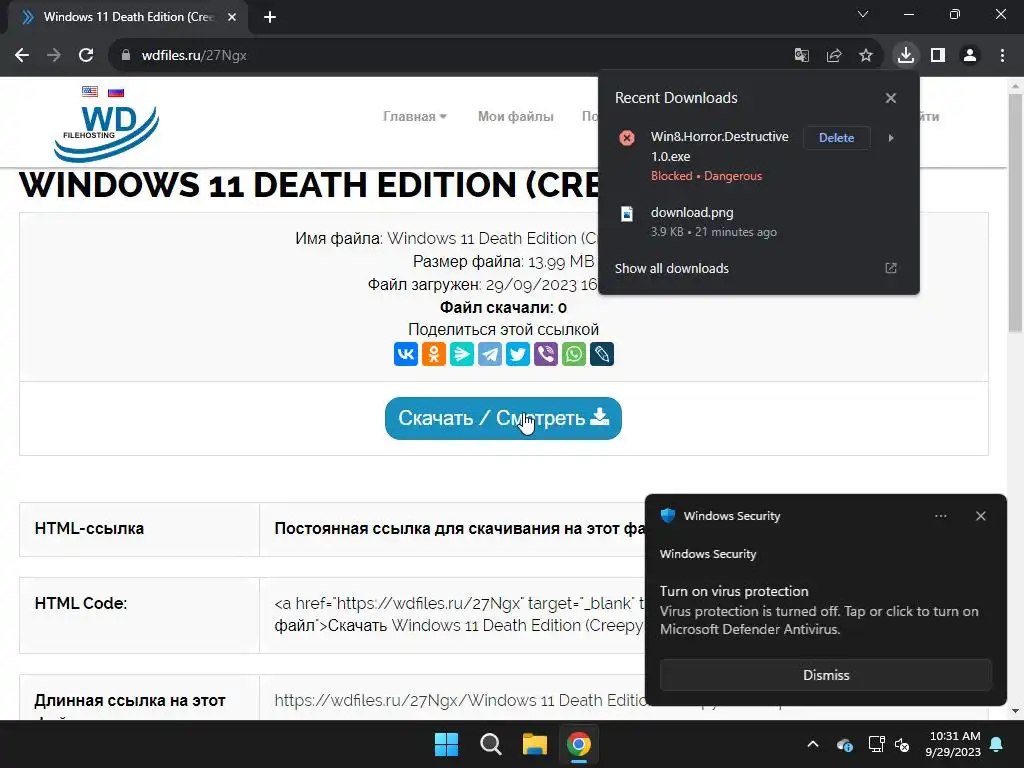Open volume muted tray icon
The height and width of the screenshot is (768, 1024).
coord(903,744)
